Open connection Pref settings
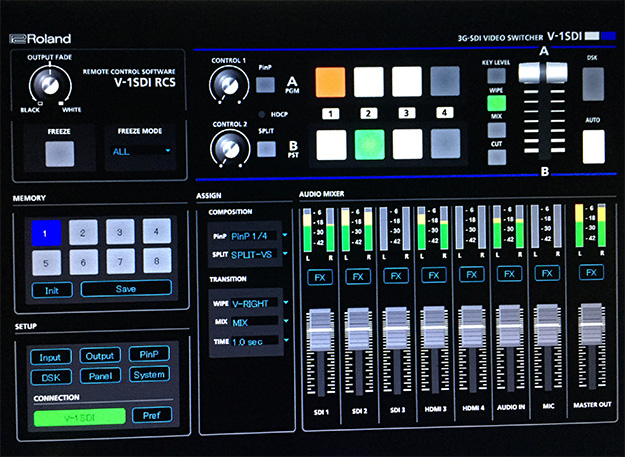Screen dimensions: 625x457 152,415
